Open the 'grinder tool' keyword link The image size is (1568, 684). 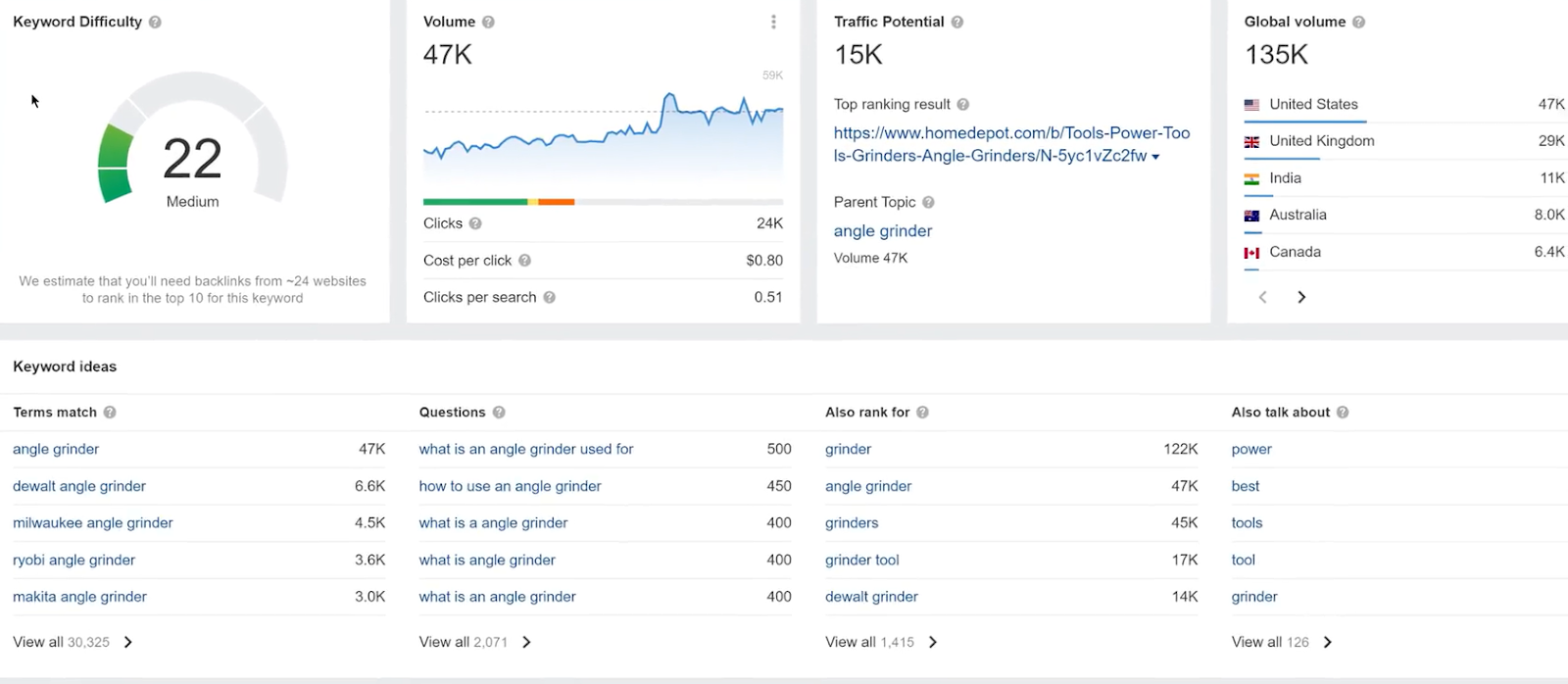click(862, 560)
